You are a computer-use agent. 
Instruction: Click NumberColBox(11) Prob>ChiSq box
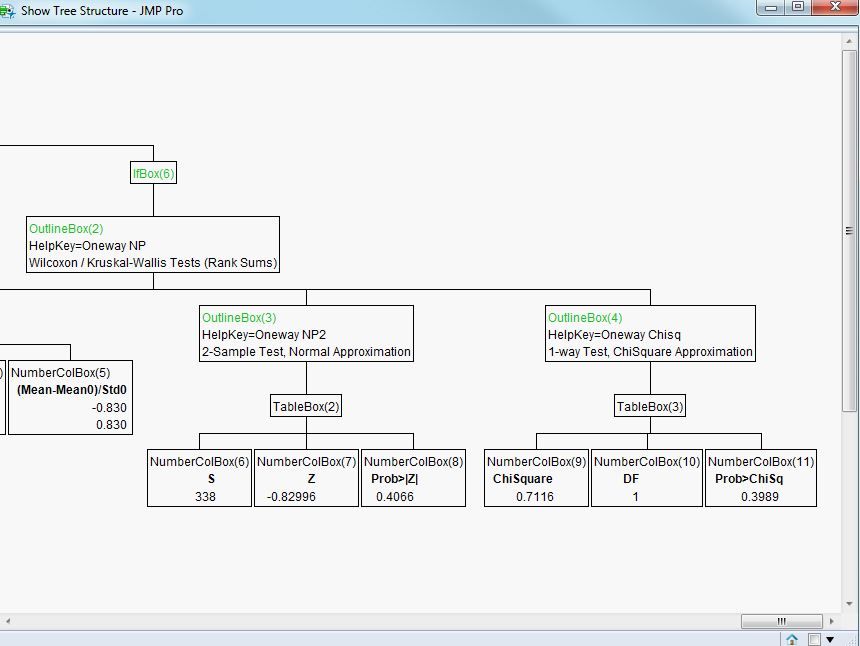pos(761,478)
